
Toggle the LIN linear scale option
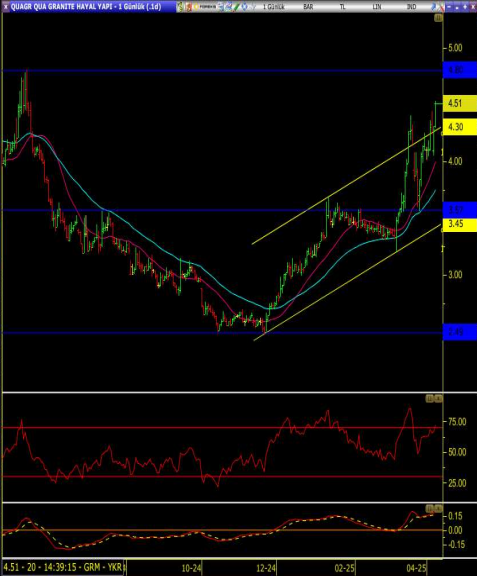tap(377, 7)
